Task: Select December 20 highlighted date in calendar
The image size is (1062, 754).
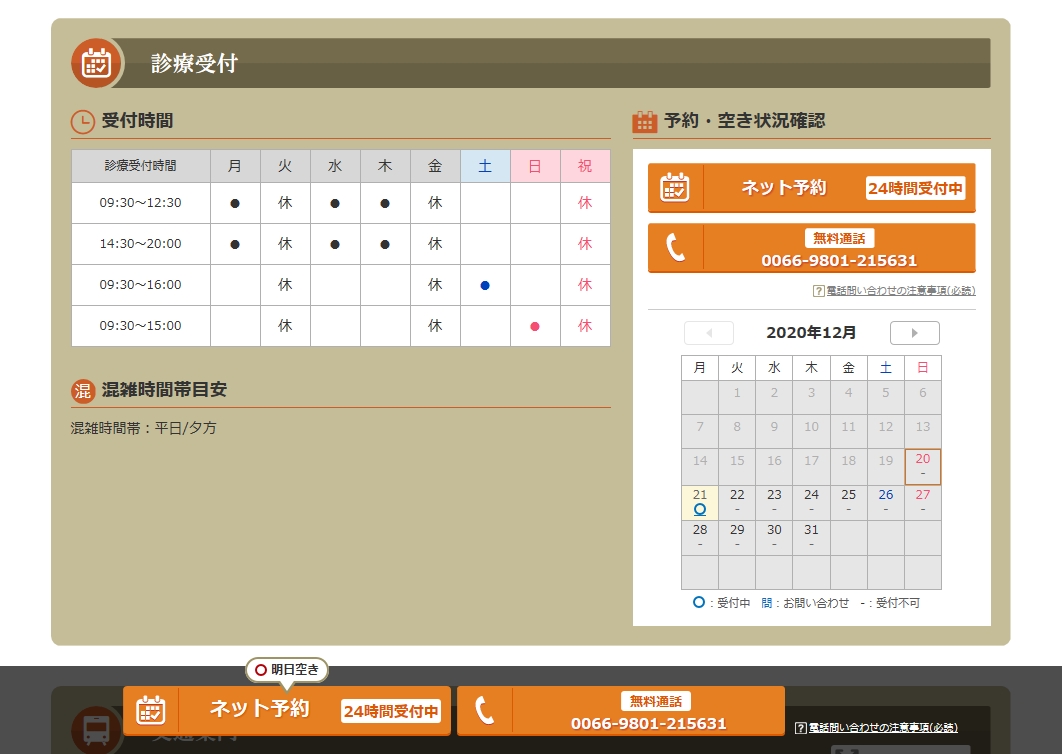Action: coord(922,466)
